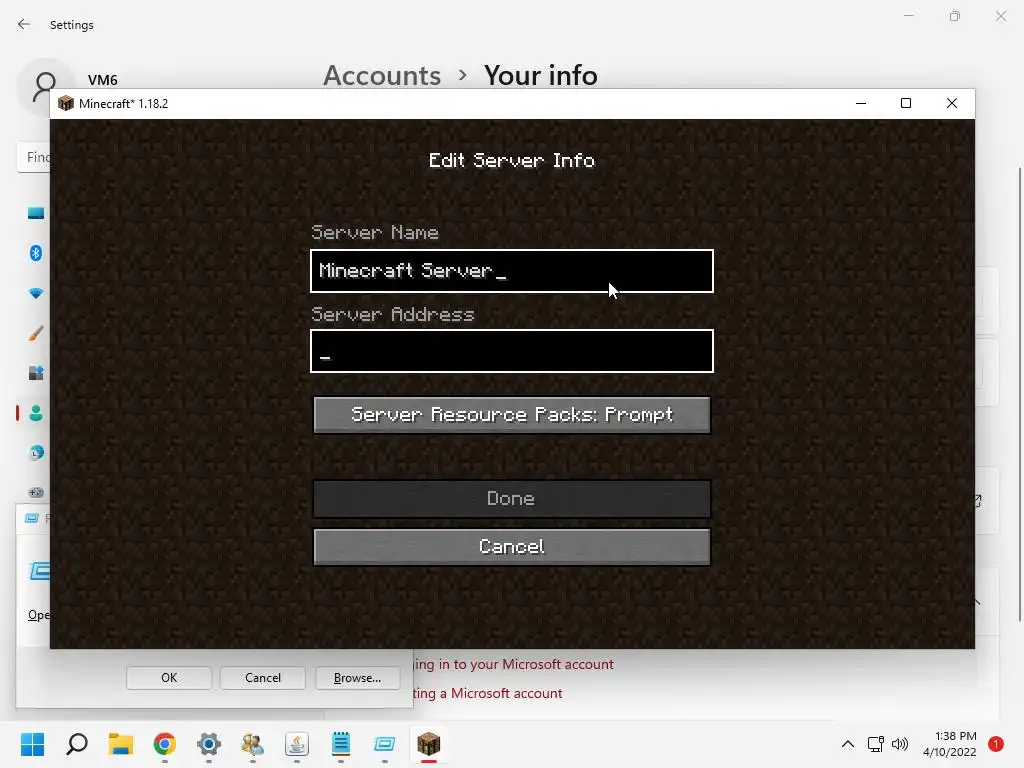Screen dimensions: 1024x768
Task: Click Cancel in the Run dialog
Action: pyautogui.click(x=263, y=678)
